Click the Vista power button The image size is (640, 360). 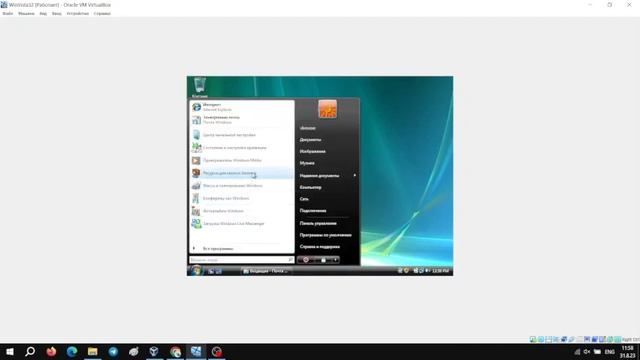coord(306,260)
